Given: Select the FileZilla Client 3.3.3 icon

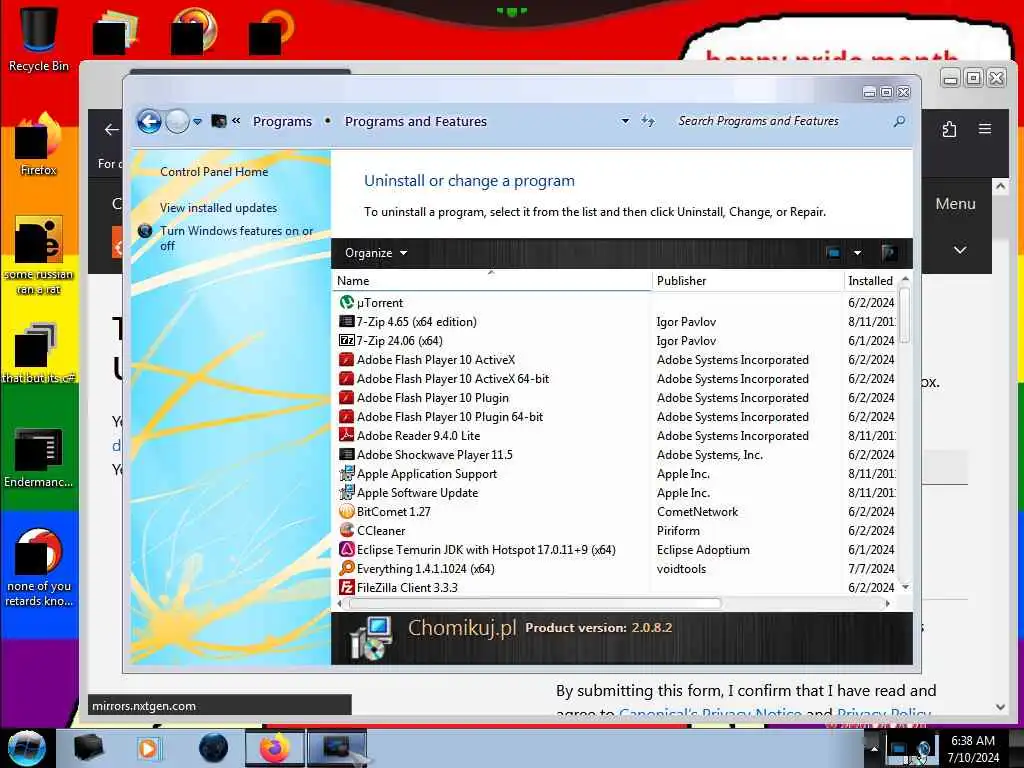Looking at the screenshot, I should tap(347, 587).
